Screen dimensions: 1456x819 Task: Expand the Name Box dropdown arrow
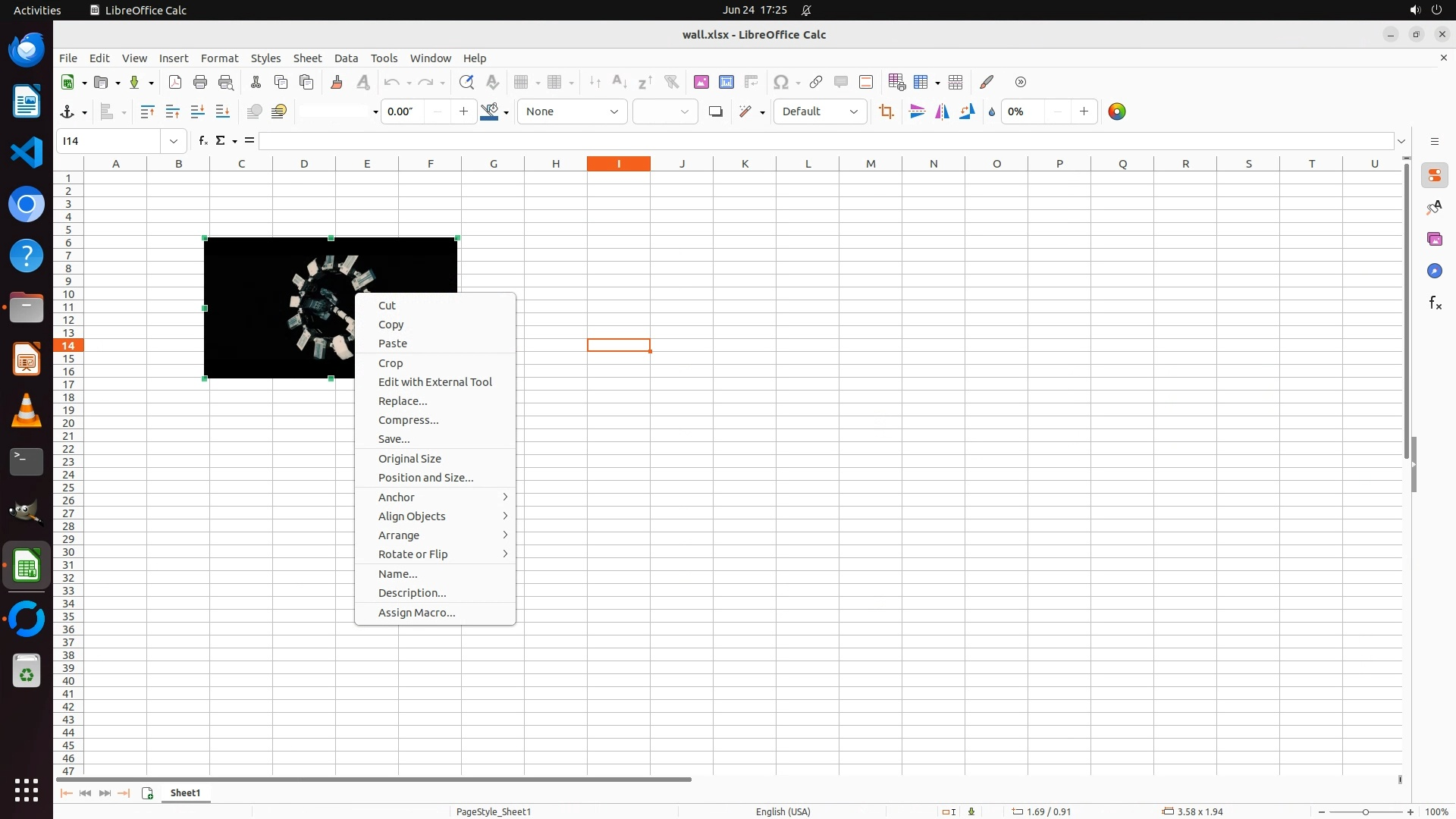coord(174,141)
